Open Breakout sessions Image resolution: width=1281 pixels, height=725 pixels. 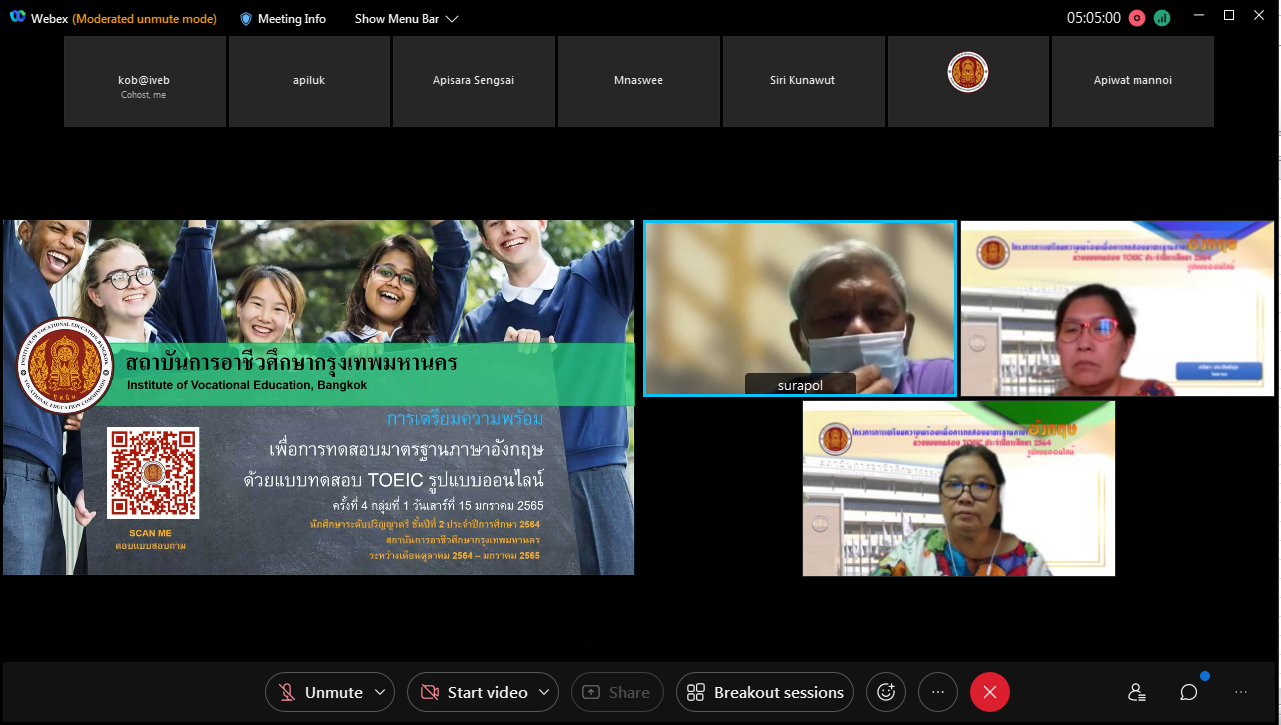[766, 692]
